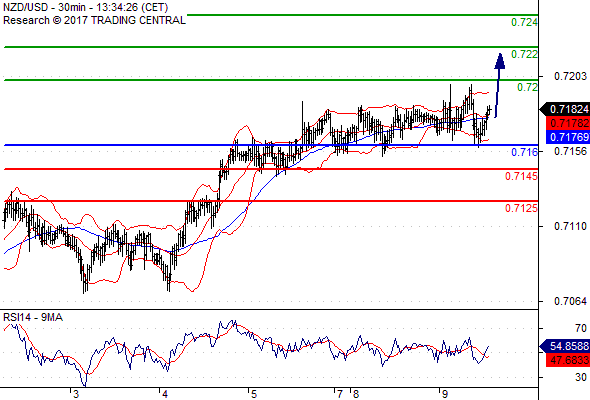The width and height of the screenshot is (590, 400).
Task: Click the RSI 70 level label
Action: (x=581, y=328)
